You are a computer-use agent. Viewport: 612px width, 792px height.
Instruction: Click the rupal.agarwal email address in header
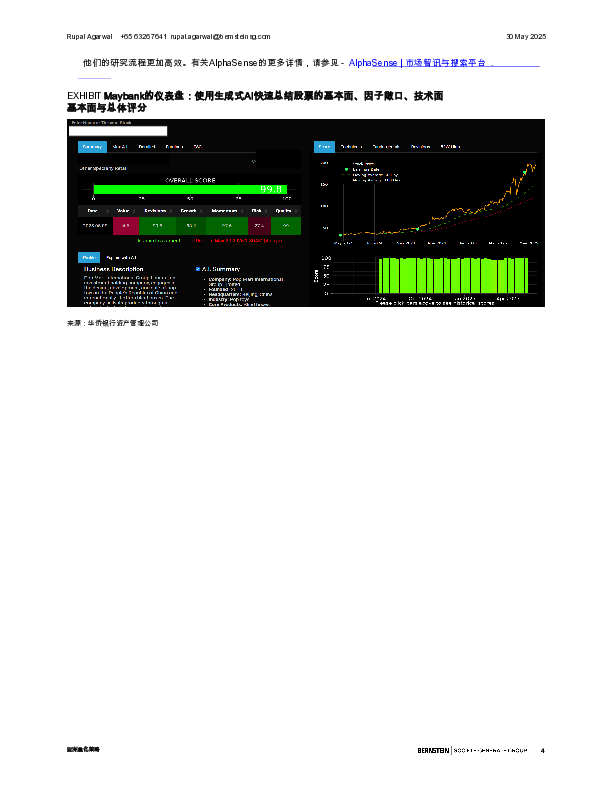pyautogui.click(x=220, y=36)
